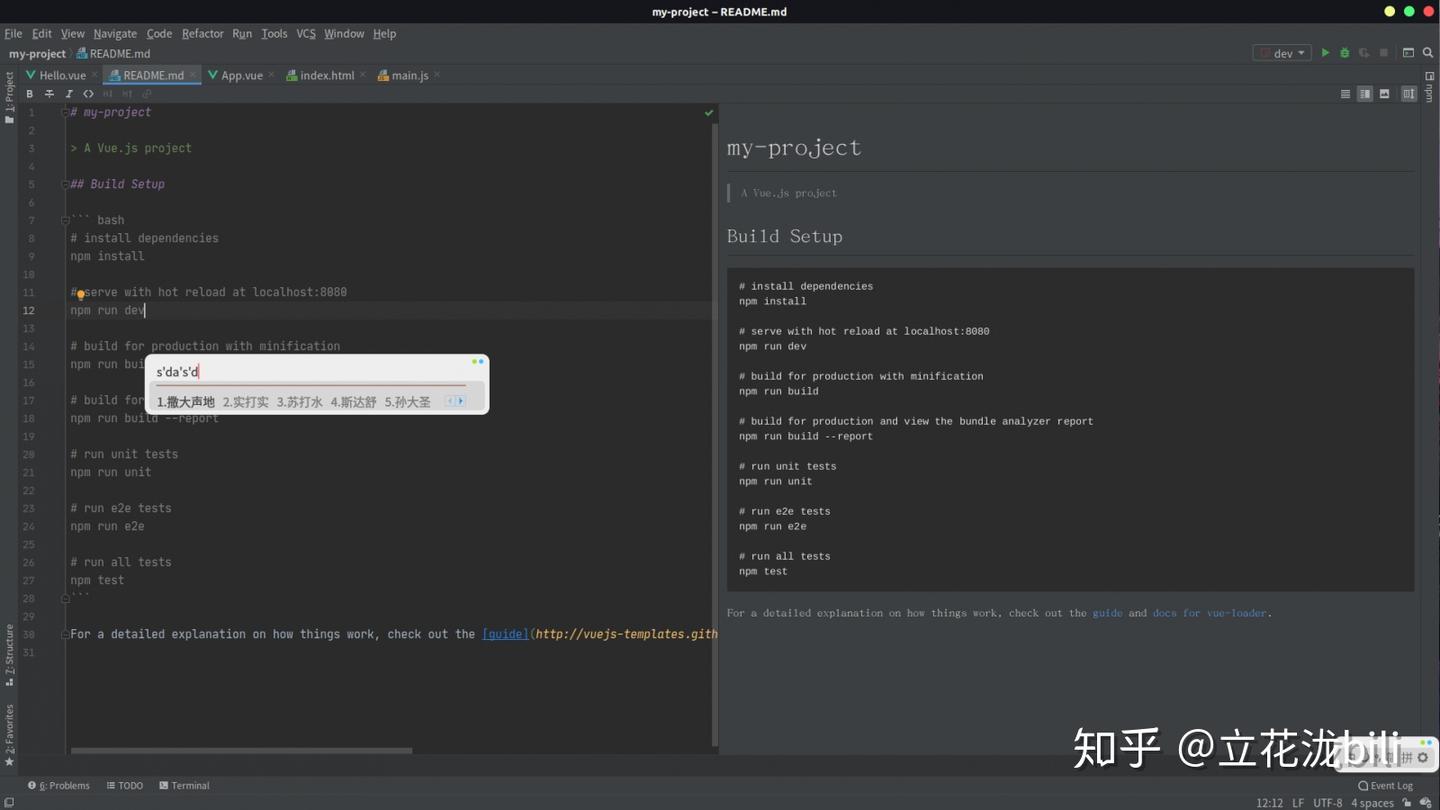
Task: Open the UTF-8 file encoding selector
Action: pyautogui.click(x=1327, y=802)
